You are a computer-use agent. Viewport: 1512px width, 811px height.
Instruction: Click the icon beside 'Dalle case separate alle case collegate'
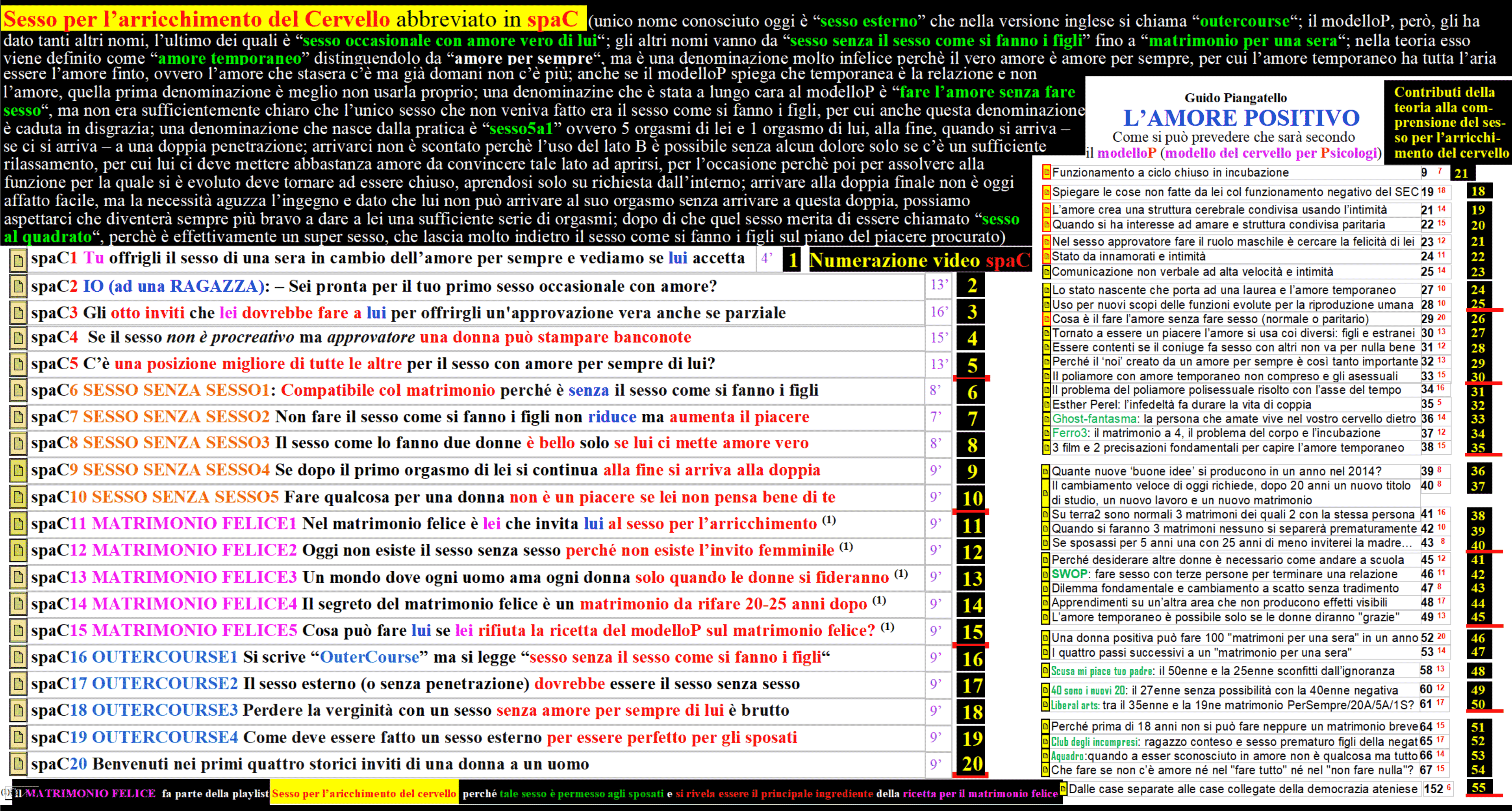(1063, 789)
